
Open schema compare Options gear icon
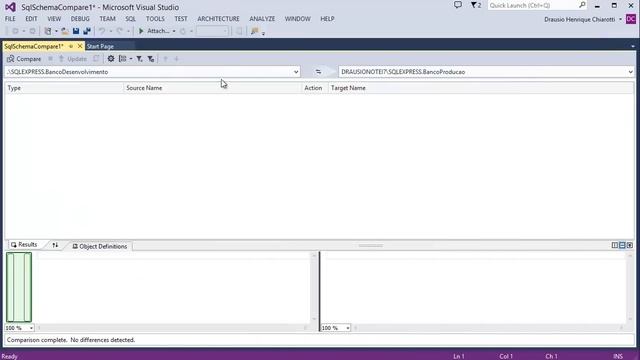tap(111, 59)
